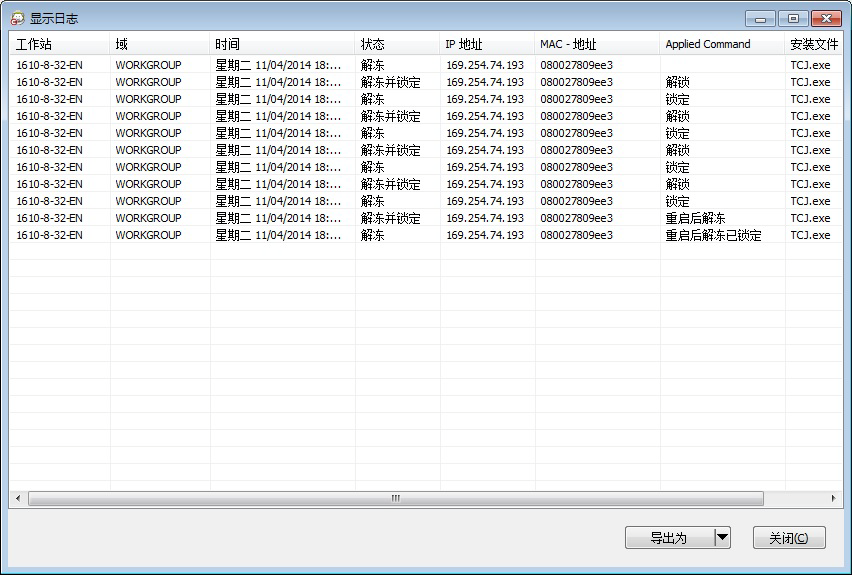Select first row's 1610-8-32-EN workstation cell
852x575 pixels.
click(49, 65)
